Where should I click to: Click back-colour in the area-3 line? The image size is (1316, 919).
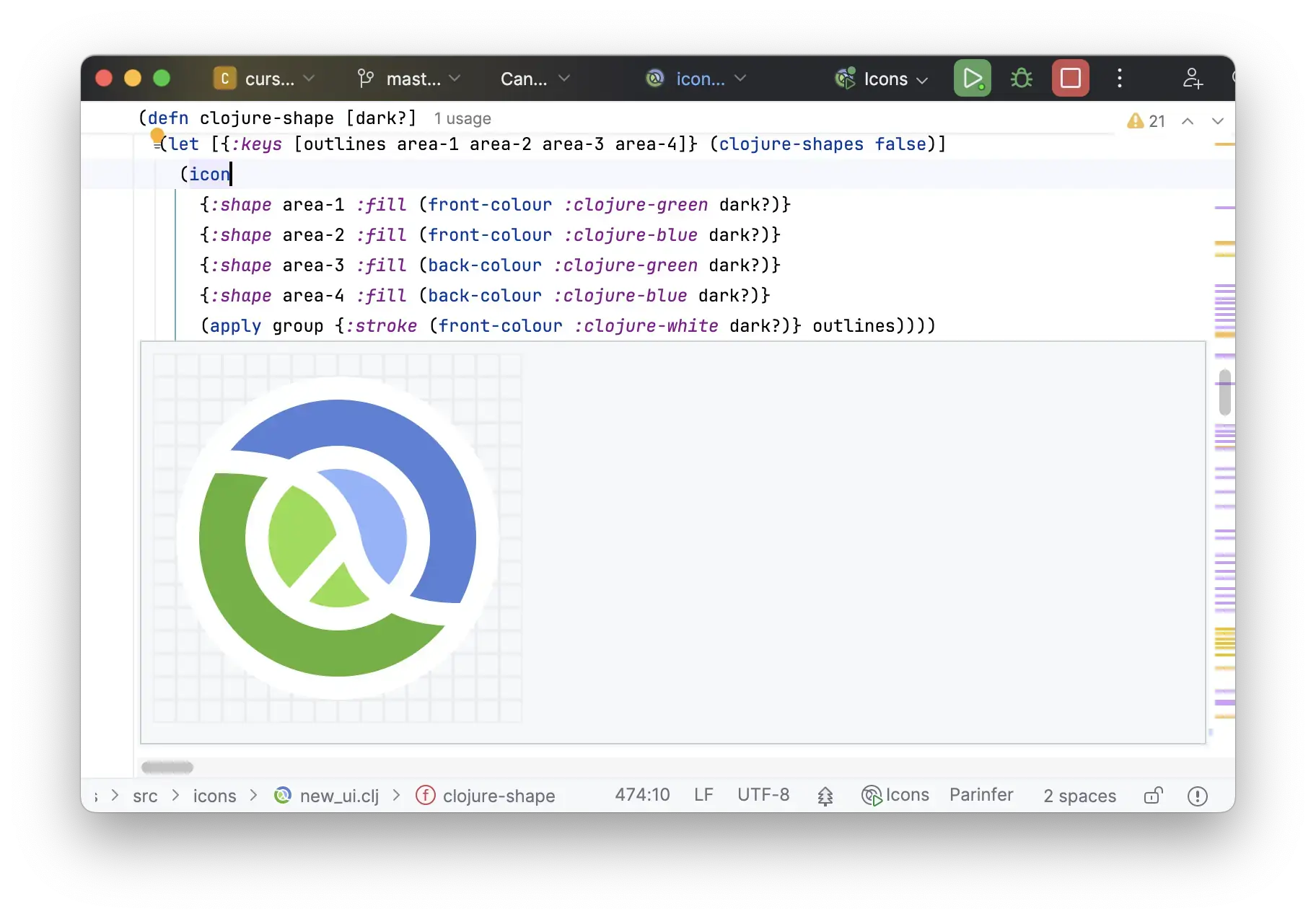(x=485, y=265)
